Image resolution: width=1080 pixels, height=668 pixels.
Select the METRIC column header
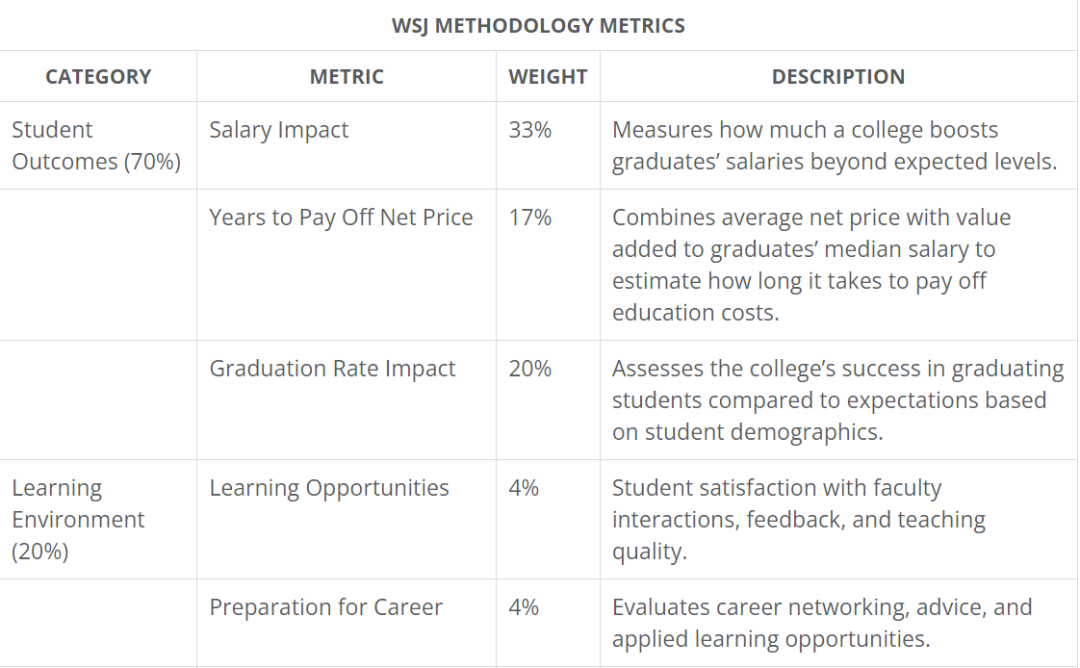pyautogui.click(x=346, y=77)
